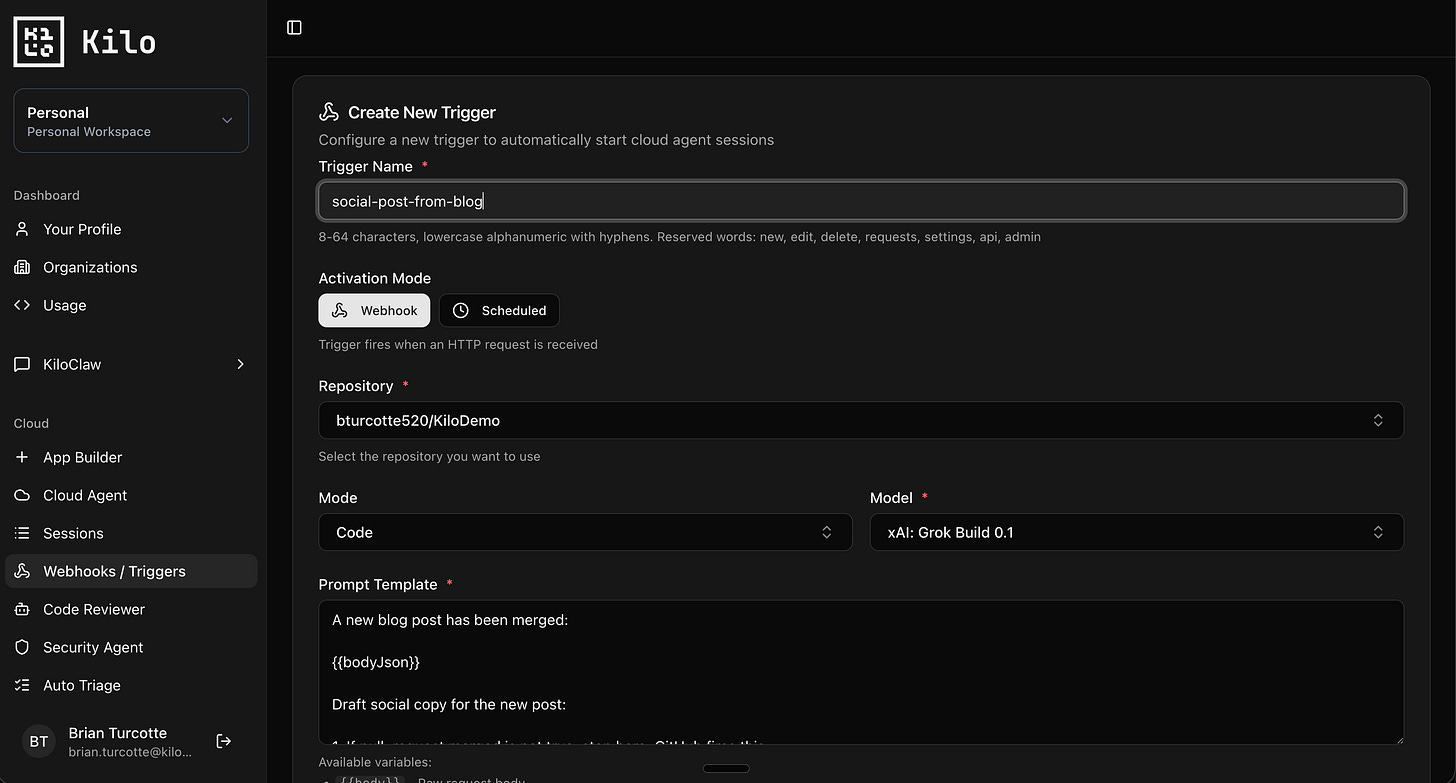Open the Personal Workspace switcher
This screenshot has height=783, width=1456.
pyautogui.click(x=131, y=121)
